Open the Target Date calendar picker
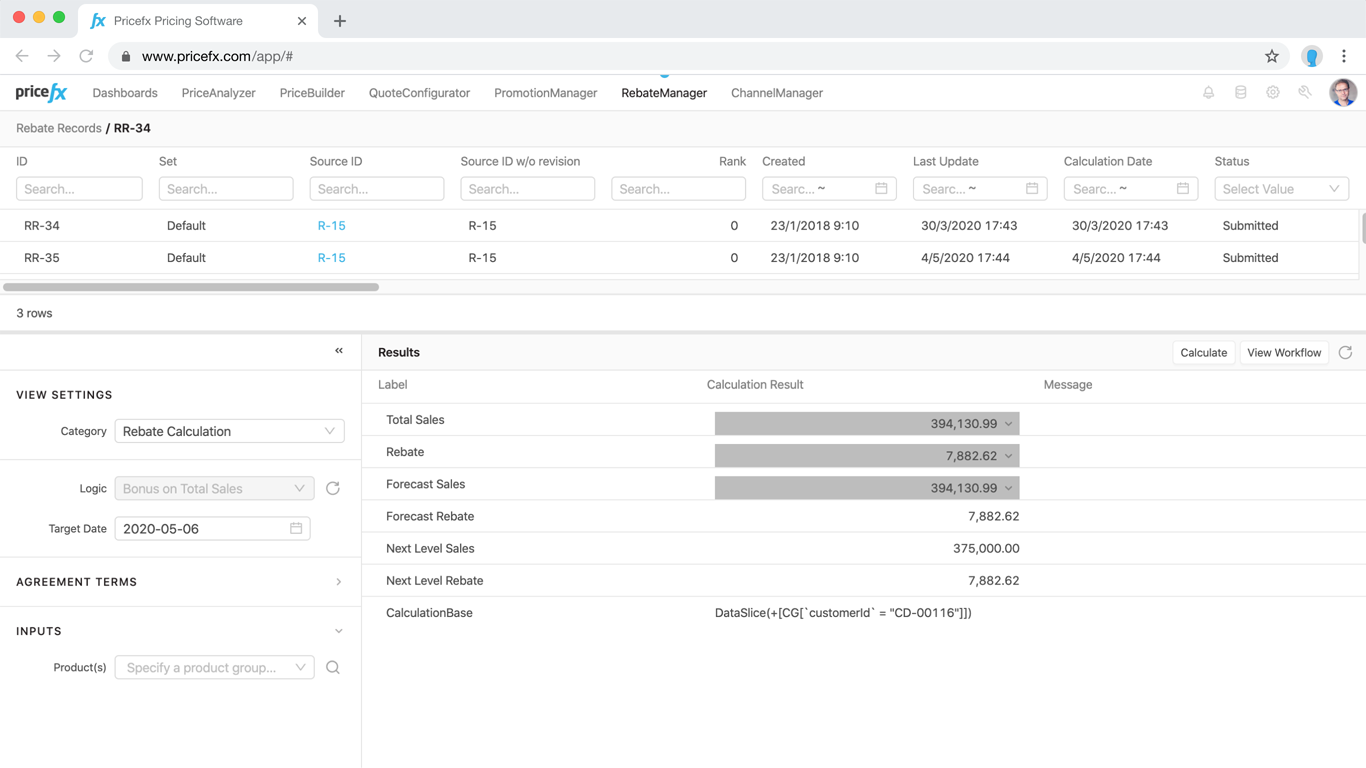The image size is (1366, 768). [296, 529]
